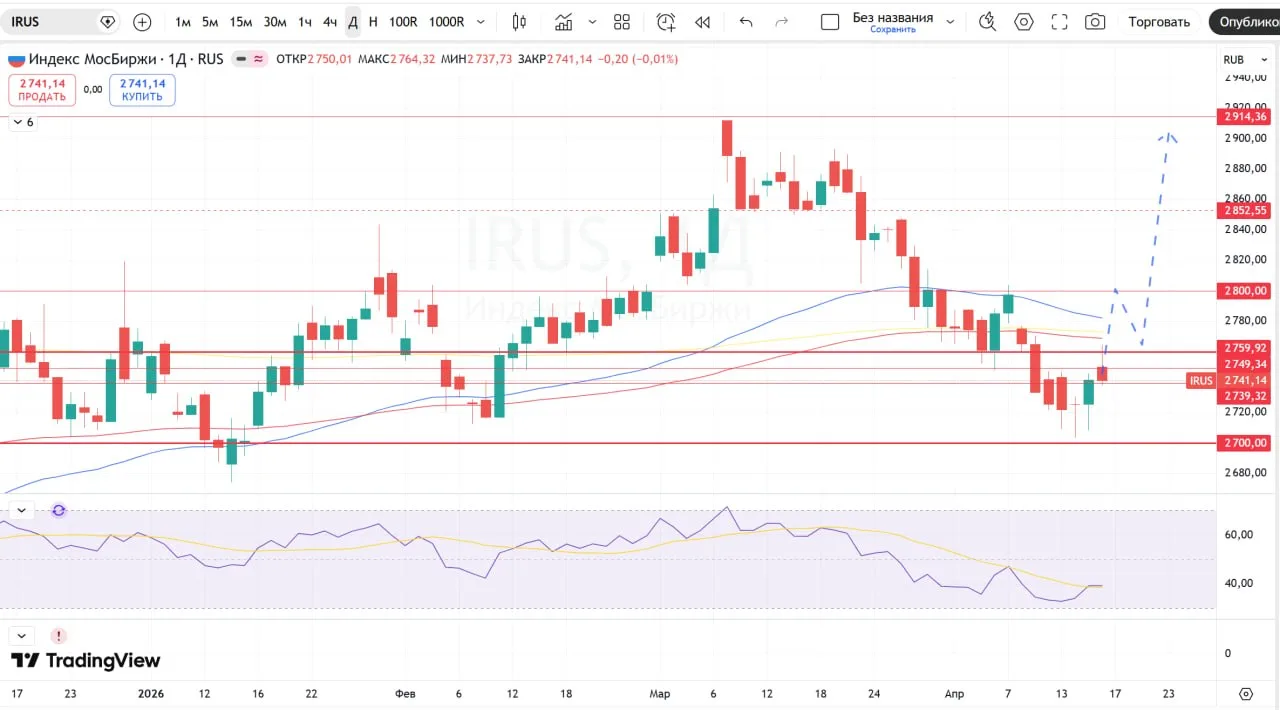The height and width of the screenshot is (710, 1280).
Task: Open the Indicators menu
Action: (x=564, y=21)
